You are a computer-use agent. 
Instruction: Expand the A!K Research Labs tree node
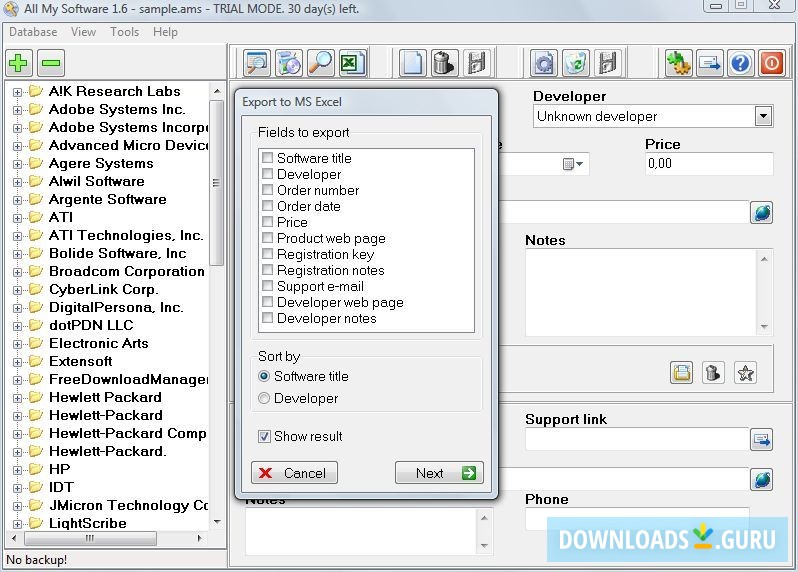coord(17,92)
